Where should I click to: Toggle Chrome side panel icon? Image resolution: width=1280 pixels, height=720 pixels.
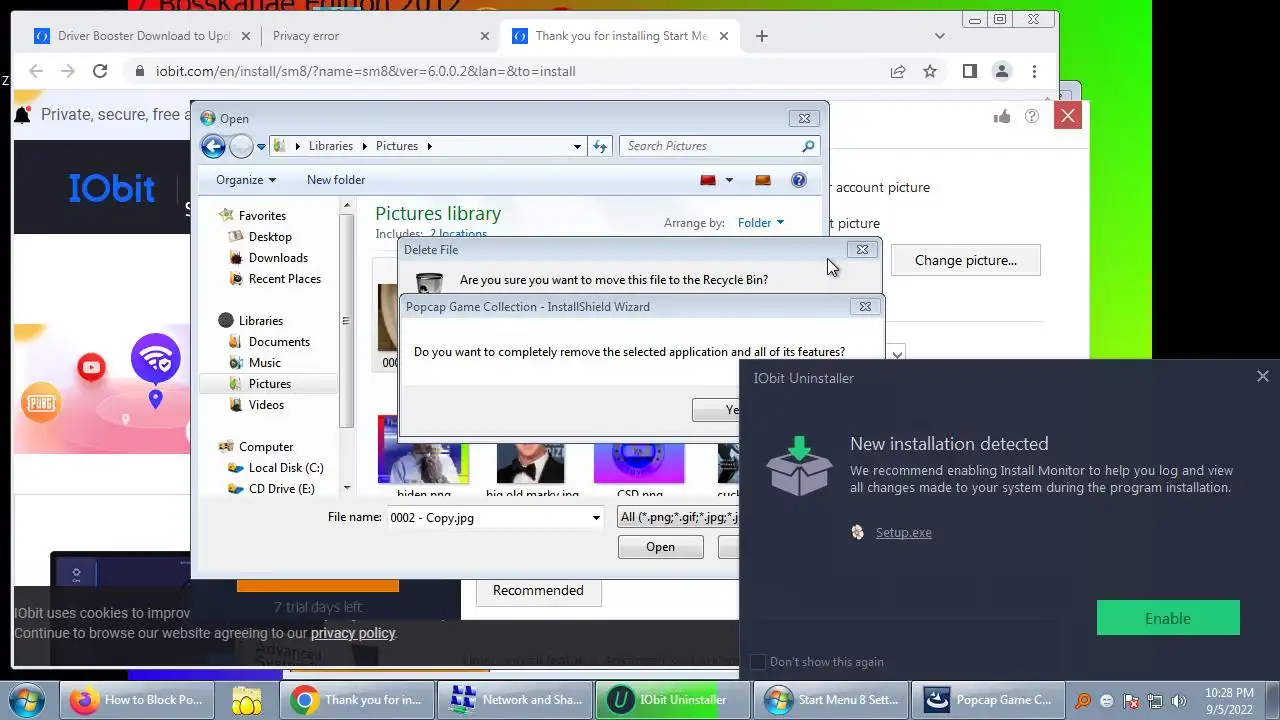tap(969, 71)
